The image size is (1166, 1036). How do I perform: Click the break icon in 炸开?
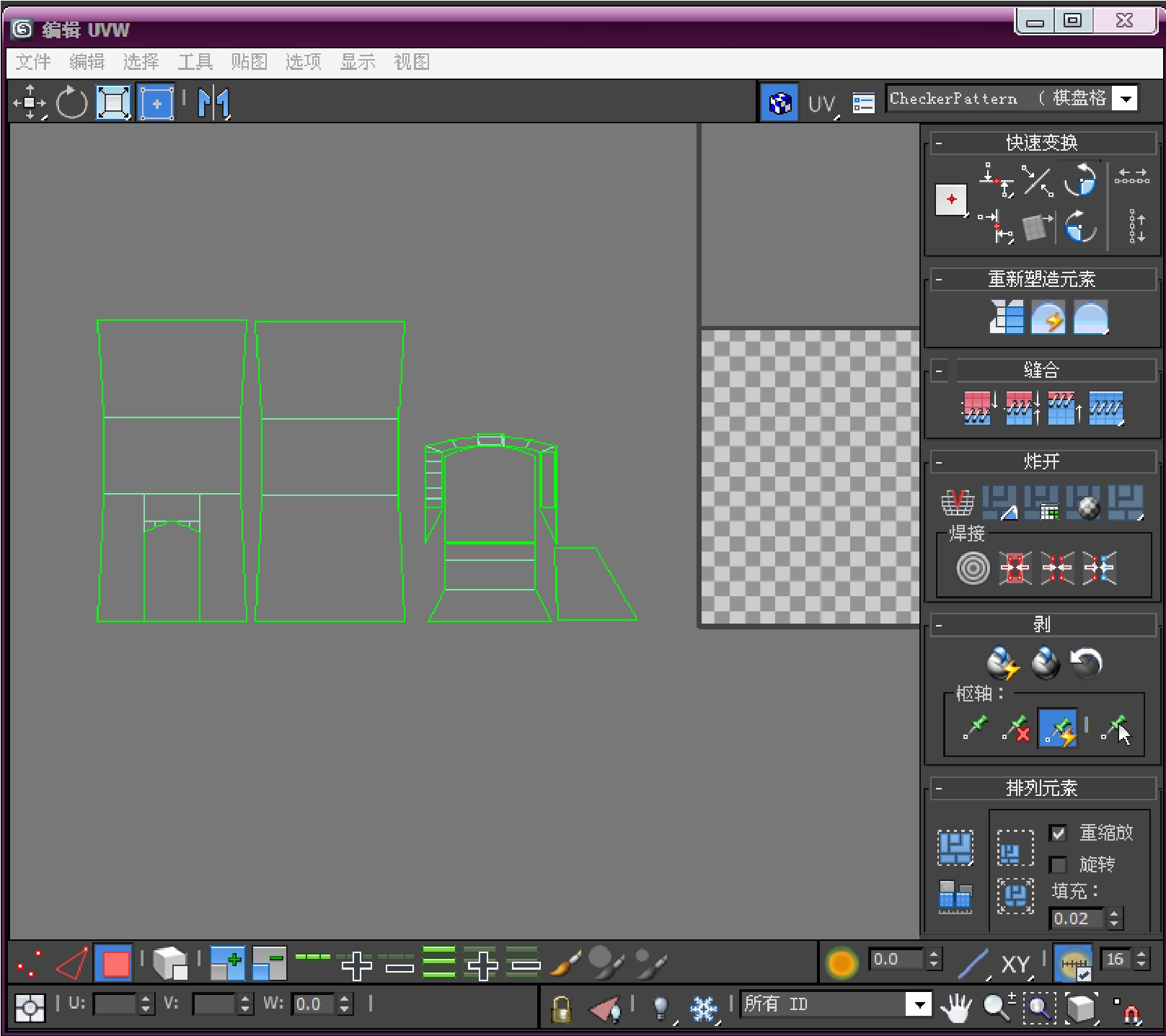[x=958, y=502]
